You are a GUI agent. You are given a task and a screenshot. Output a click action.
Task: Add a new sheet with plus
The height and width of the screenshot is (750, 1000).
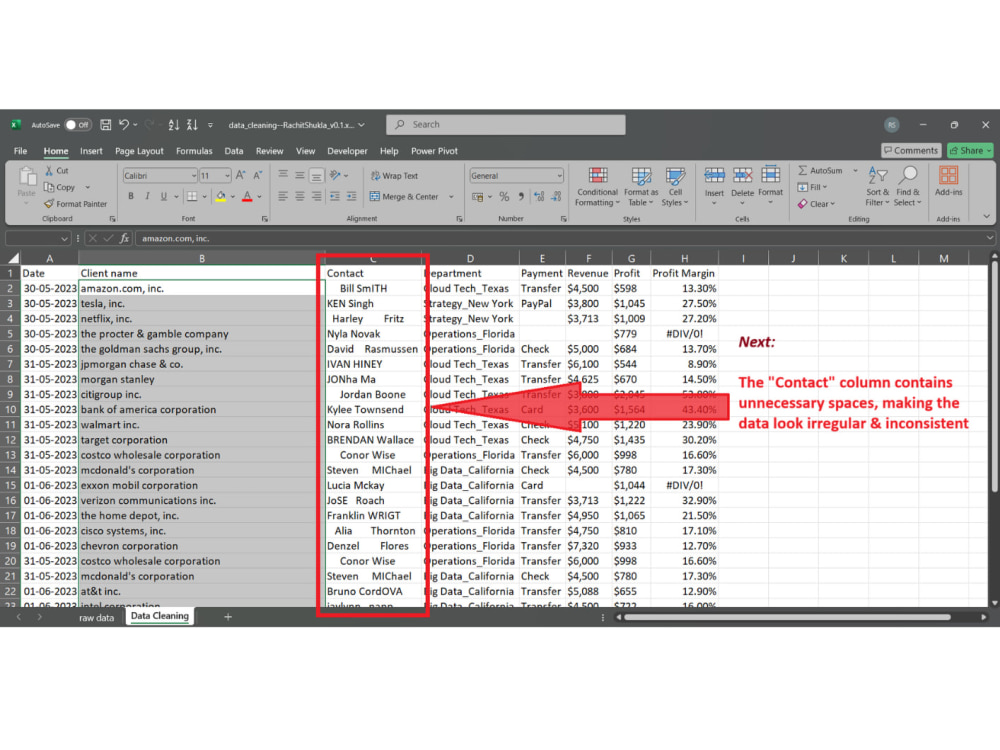228,617
